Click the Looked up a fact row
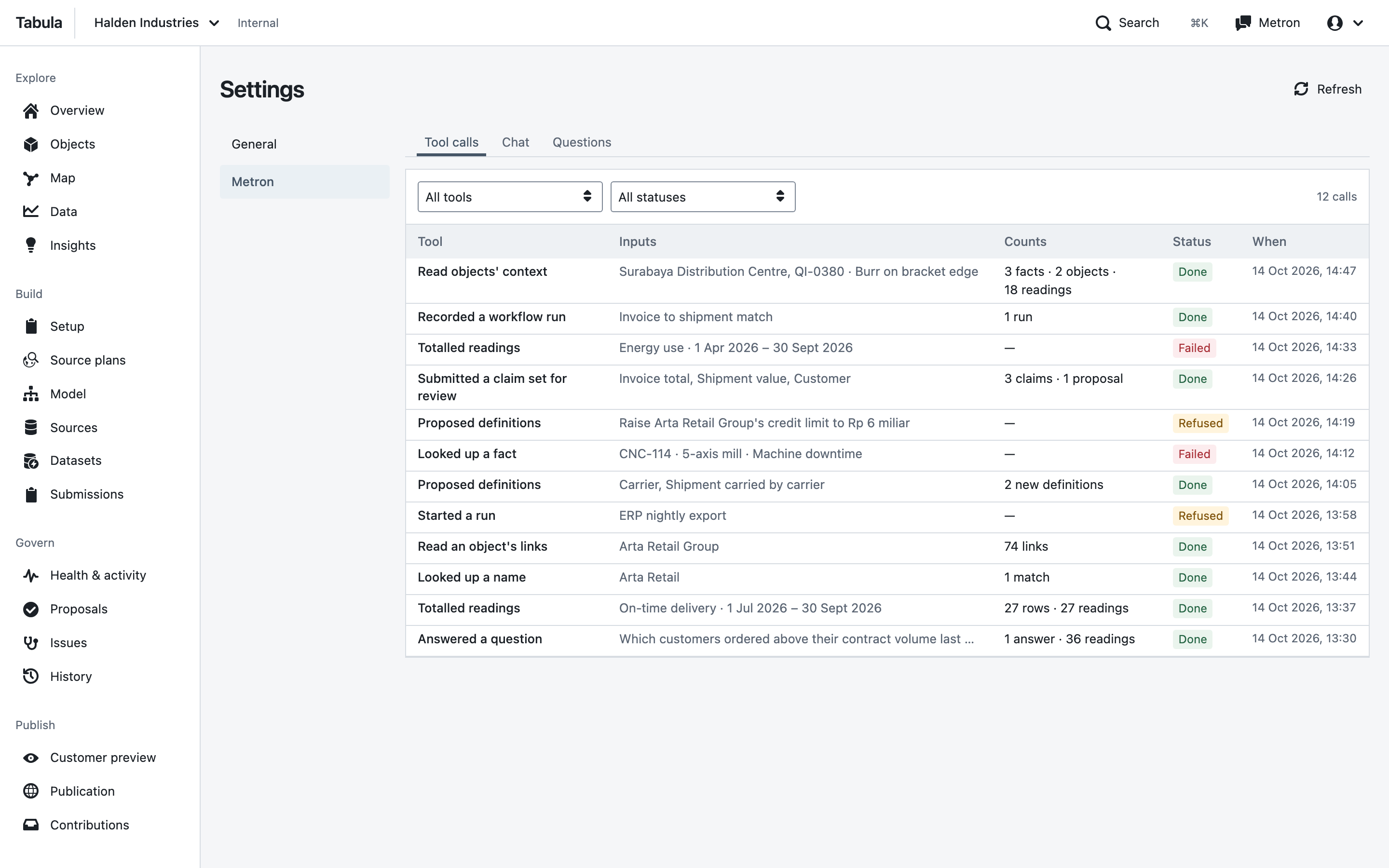1389x868 pixels. click(887, 456)
